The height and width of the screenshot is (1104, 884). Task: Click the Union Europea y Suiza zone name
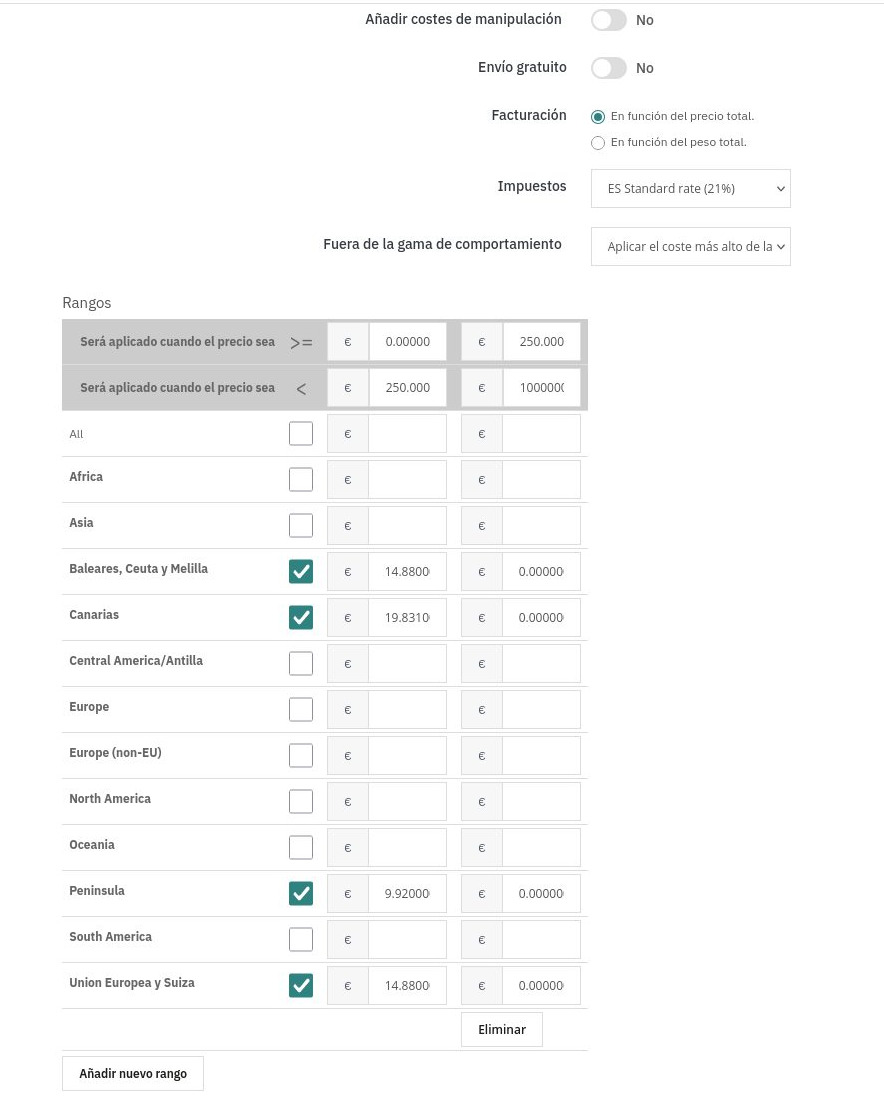point(132,983)
